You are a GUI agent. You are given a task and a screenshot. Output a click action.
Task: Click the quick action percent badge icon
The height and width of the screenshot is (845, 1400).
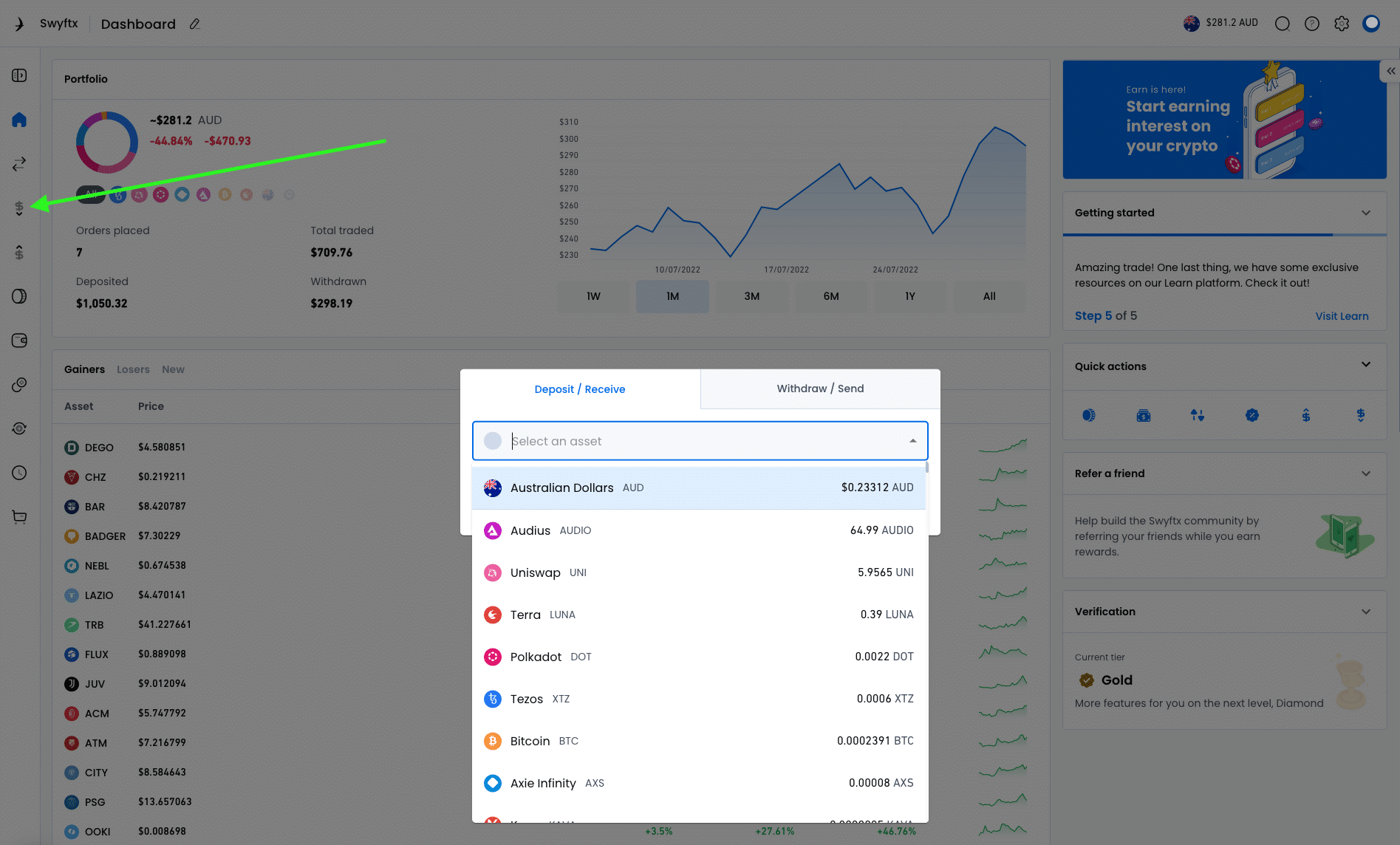tap(1252, 415)
